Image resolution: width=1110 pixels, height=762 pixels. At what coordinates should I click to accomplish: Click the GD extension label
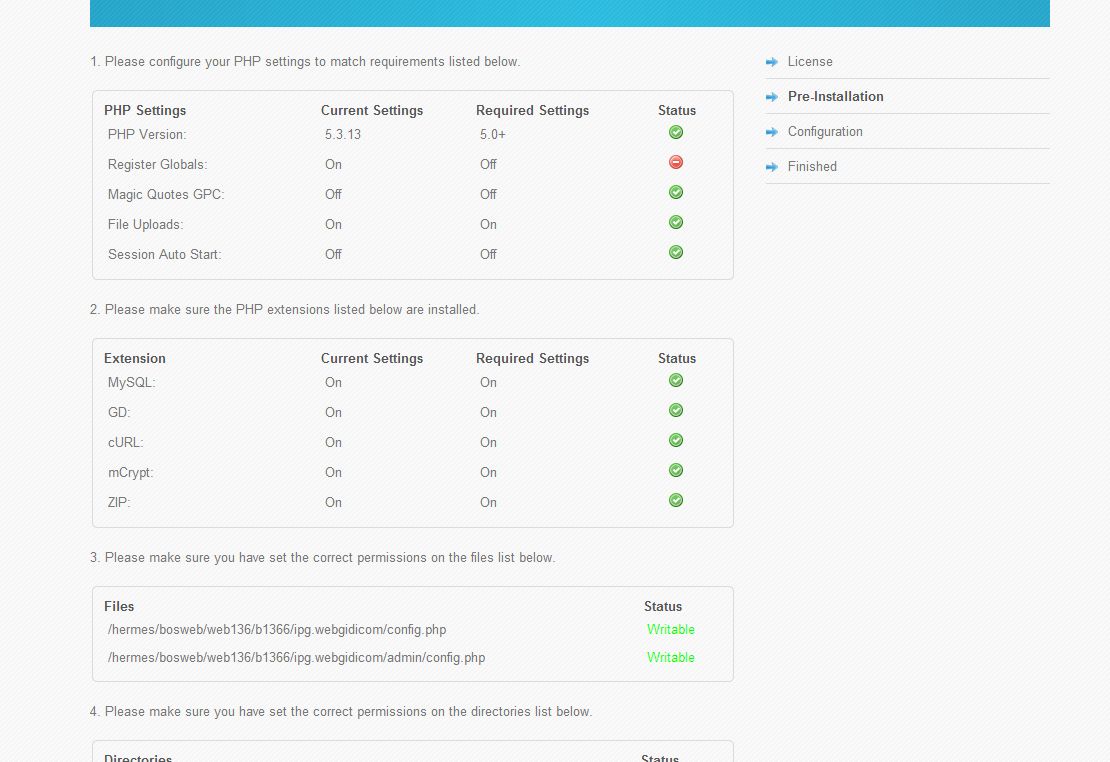point(119,412)
